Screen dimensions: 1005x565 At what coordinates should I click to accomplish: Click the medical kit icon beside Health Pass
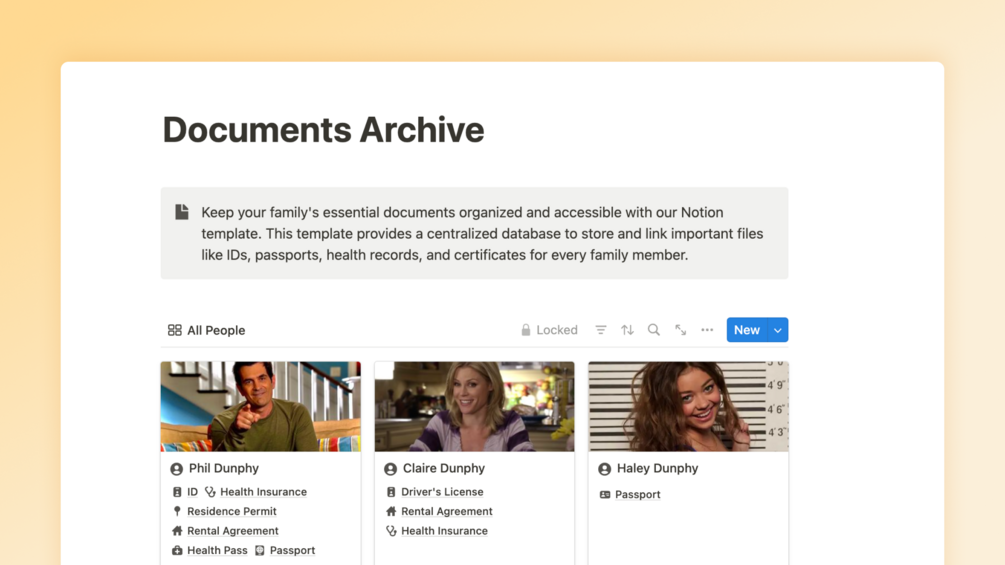coord(177,550)
